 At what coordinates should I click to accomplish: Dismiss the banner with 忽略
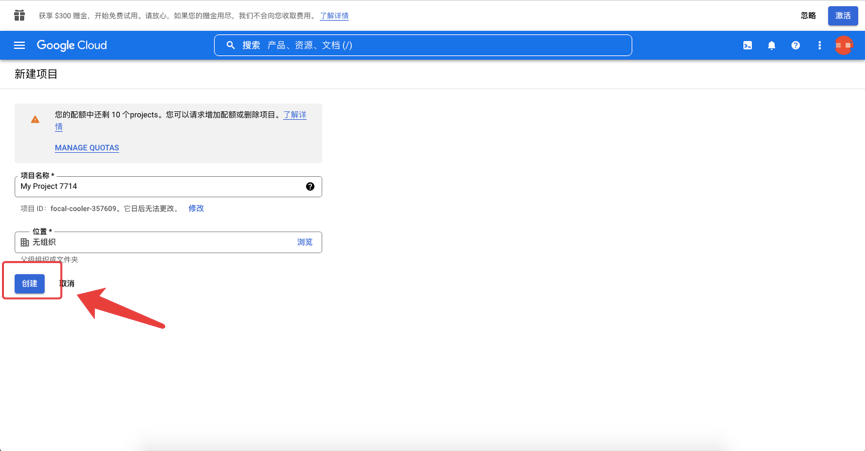coord(808,16)
